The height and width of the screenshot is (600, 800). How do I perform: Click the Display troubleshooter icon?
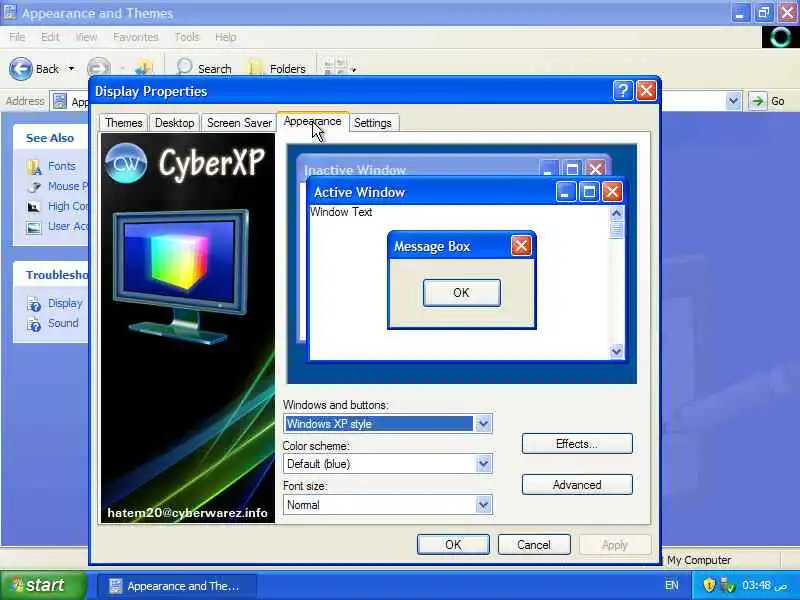point(34,304)
